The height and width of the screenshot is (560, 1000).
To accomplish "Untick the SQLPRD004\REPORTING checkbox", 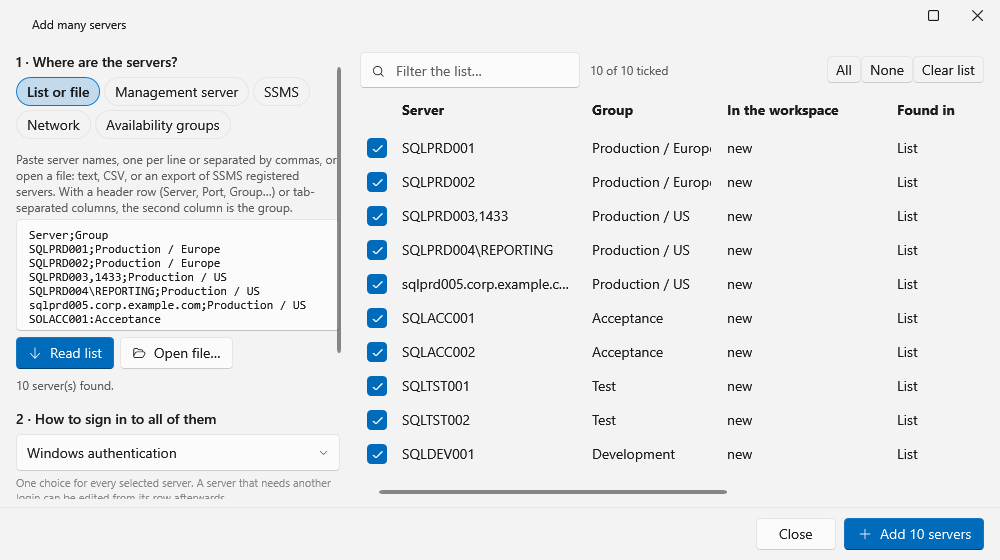I will [x=377, y=250].
